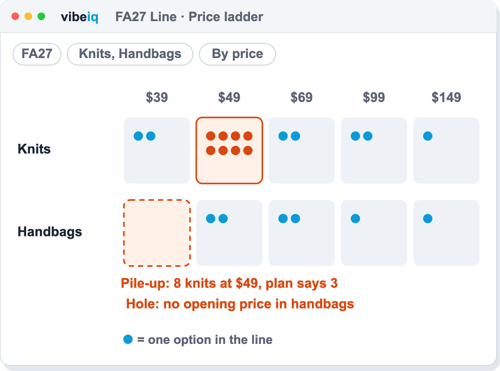Image resolution: width=500 pixels, height=371 pixels.
Task: Open the By price grouping chip
Action: click(x=237, y=54)
